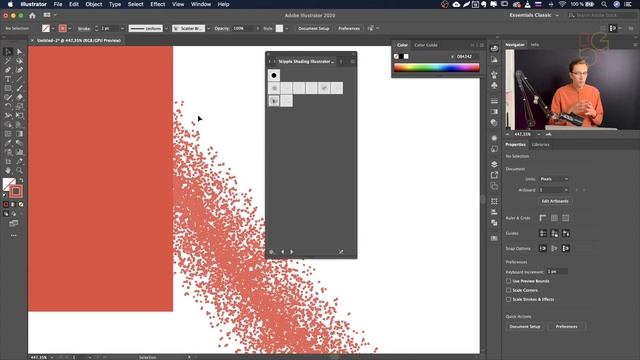Open the Stroke panel icon in dock
Image resolution: width=640 pixels, height=360 pixels.
tap(494, 101)
